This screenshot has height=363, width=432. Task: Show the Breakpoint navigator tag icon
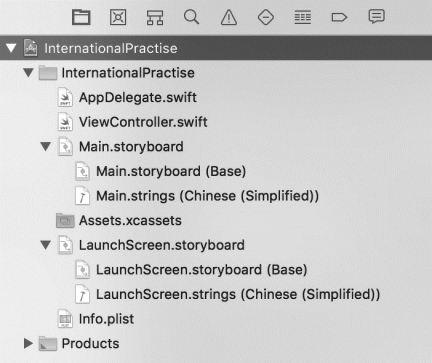(339, 17)
